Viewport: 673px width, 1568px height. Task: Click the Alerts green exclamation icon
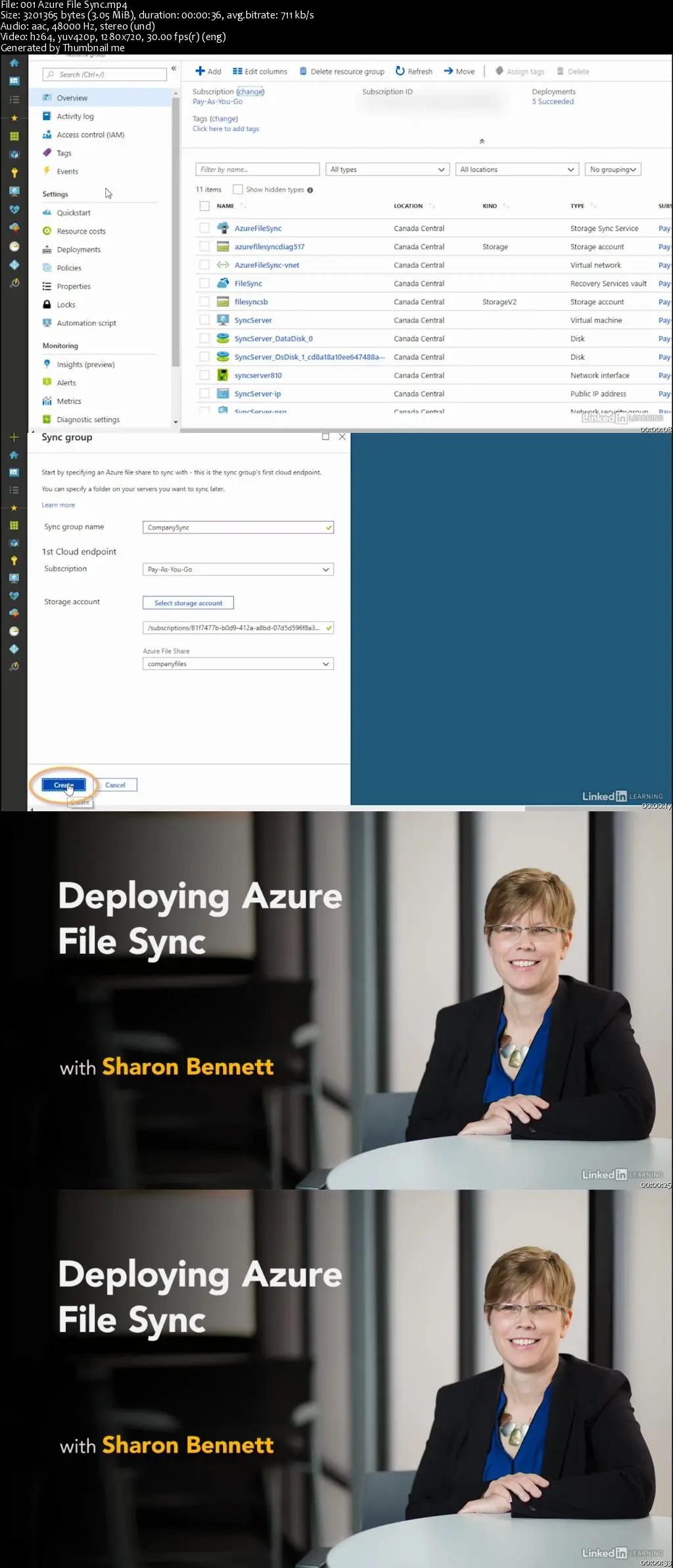coord(47,382)
